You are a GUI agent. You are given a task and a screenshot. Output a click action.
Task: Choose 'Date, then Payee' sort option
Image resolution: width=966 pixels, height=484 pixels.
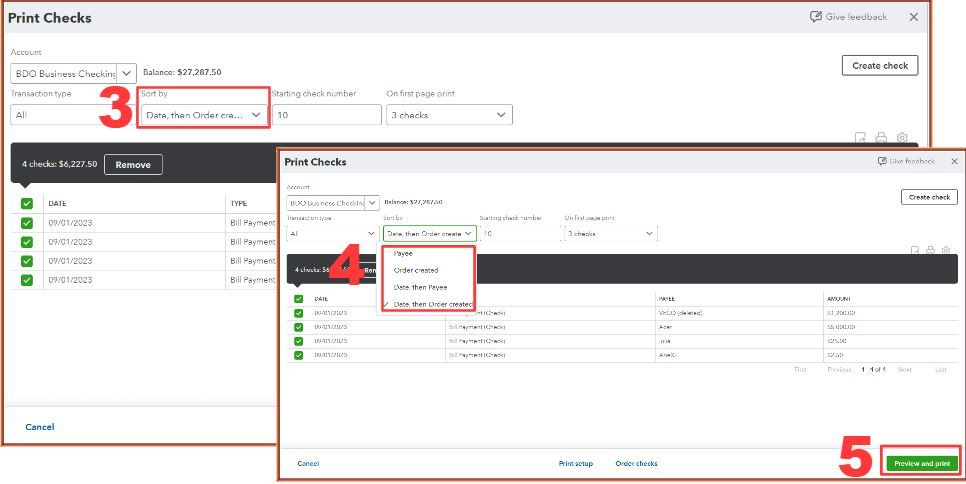click(x=420, y=288)
